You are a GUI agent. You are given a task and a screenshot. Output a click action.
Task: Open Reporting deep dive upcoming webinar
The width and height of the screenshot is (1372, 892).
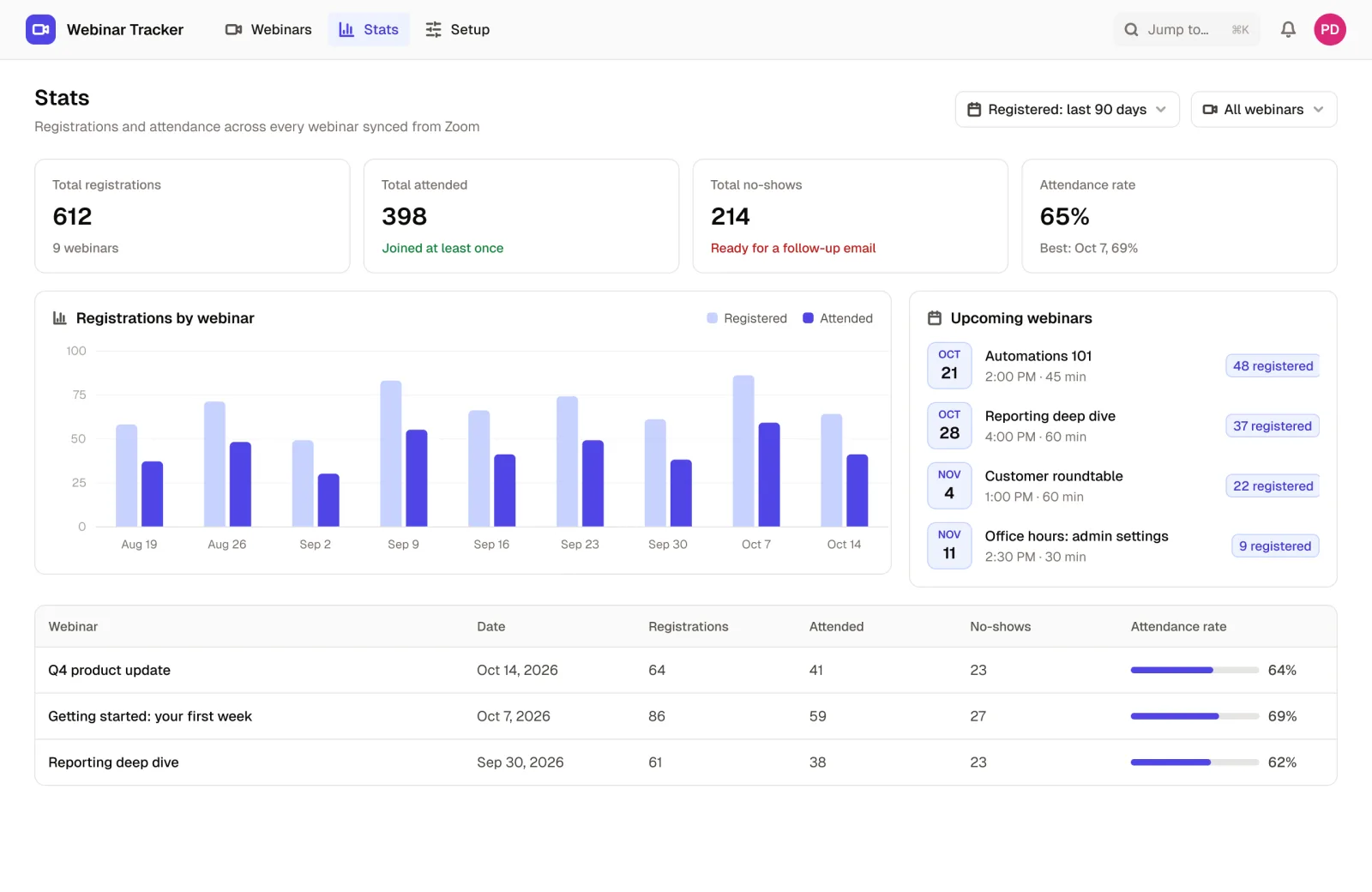click(x=1123, y=426)
